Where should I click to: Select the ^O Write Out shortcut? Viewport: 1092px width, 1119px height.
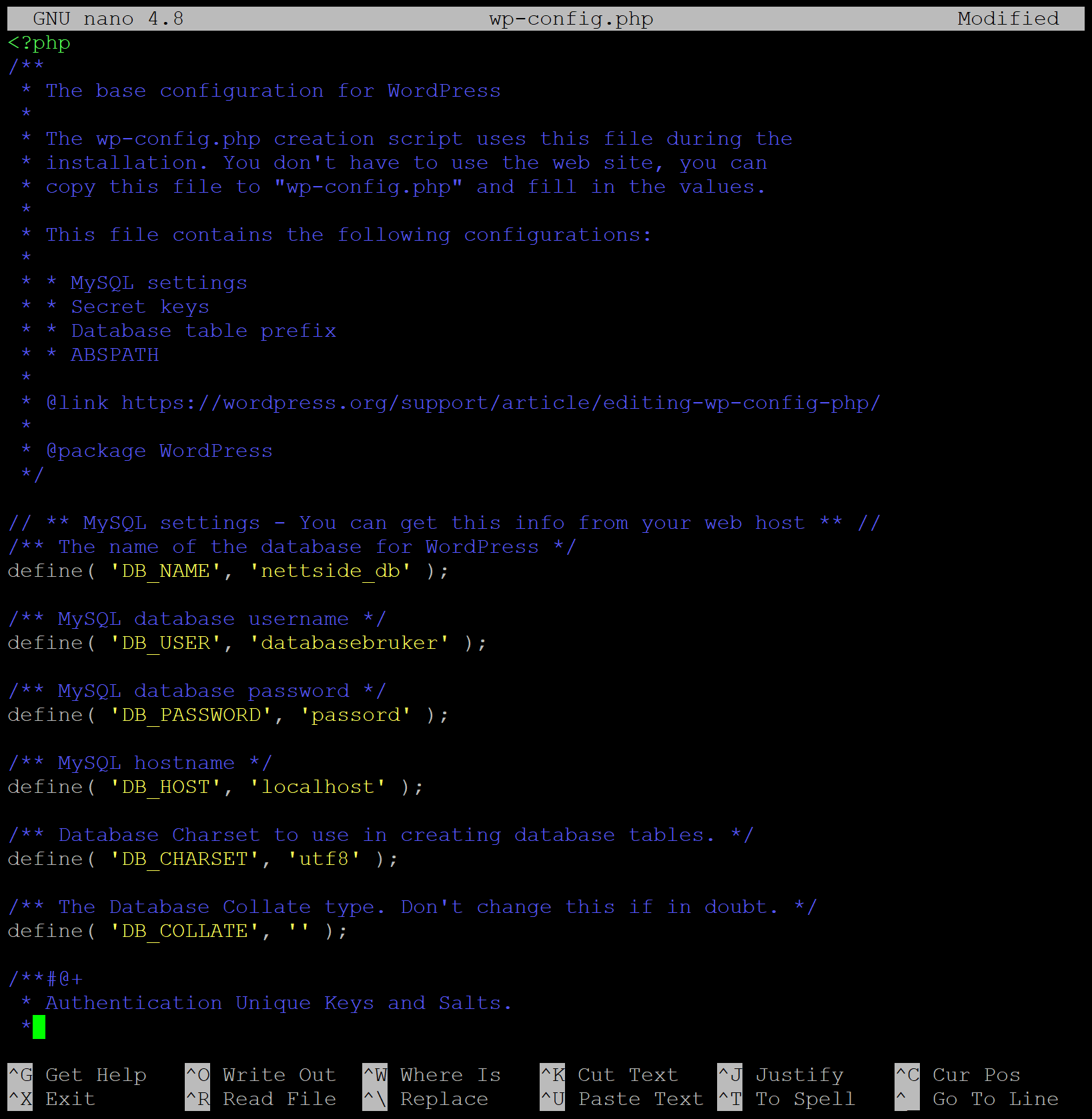pos(260,1074)
